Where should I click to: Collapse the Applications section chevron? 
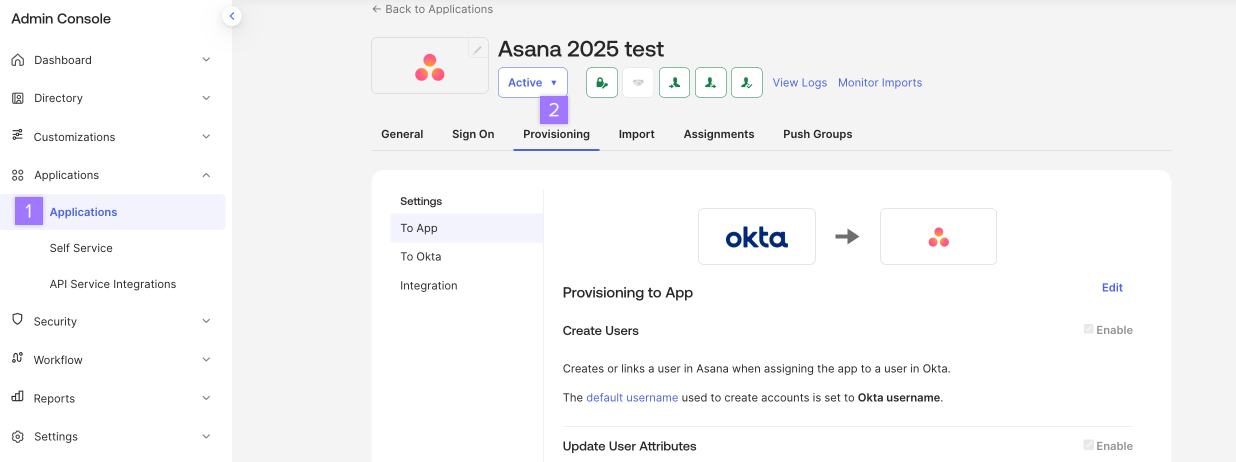click(x=206, y=175)
